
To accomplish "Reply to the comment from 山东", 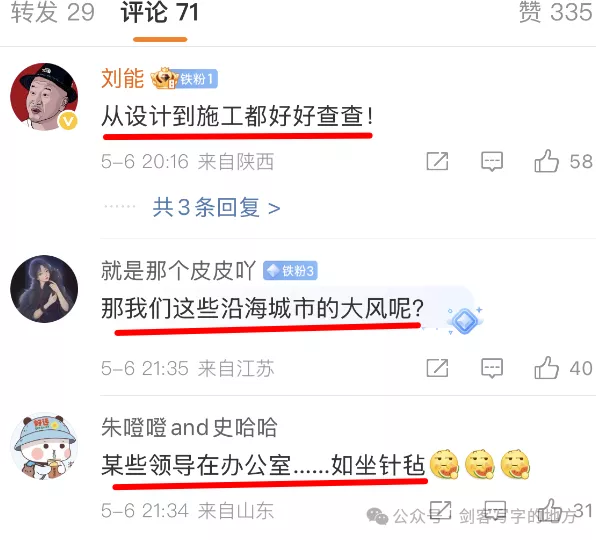I will point(495,511).
